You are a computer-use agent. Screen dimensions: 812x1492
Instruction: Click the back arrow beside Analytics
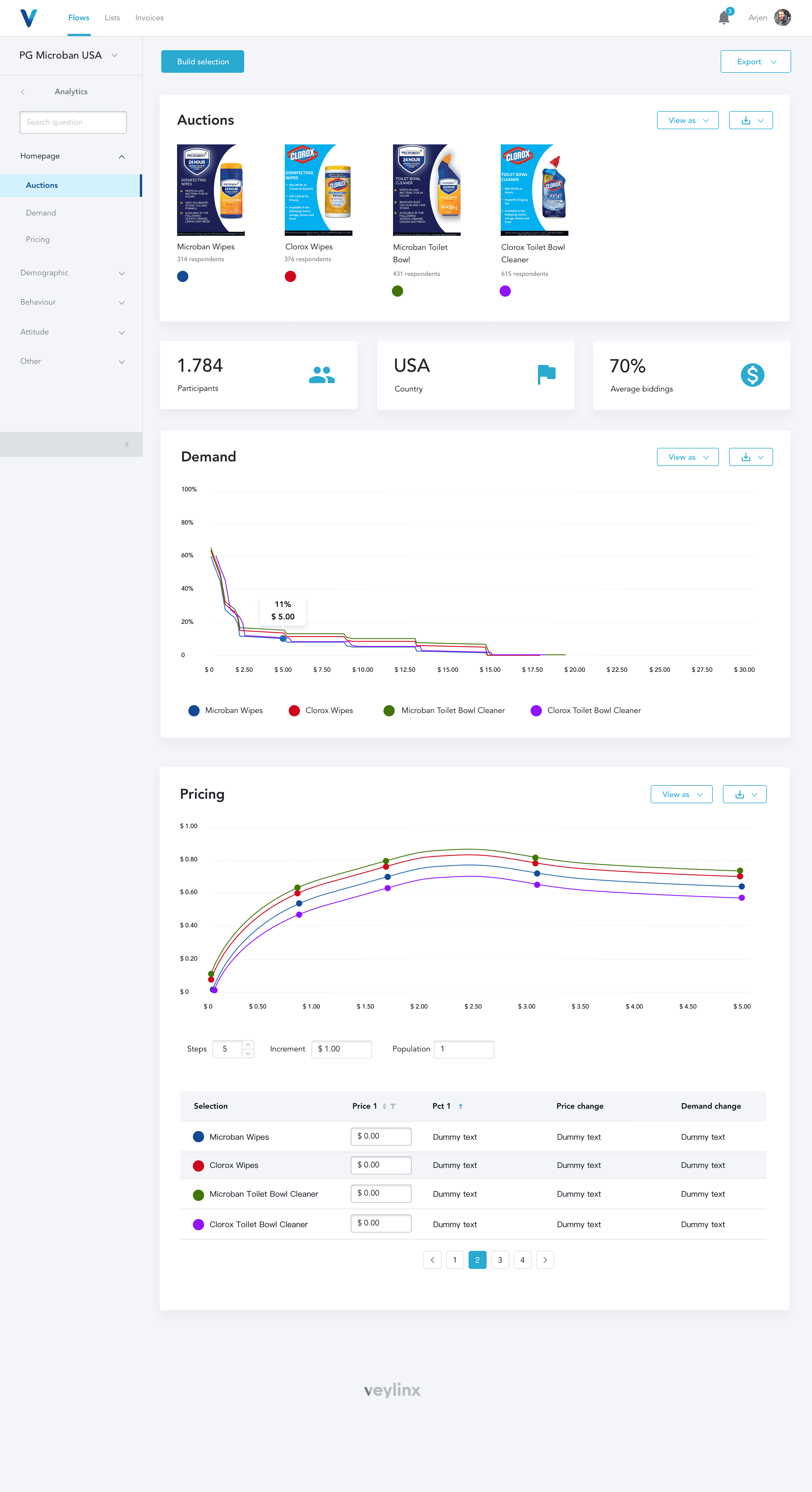(23, 92)
